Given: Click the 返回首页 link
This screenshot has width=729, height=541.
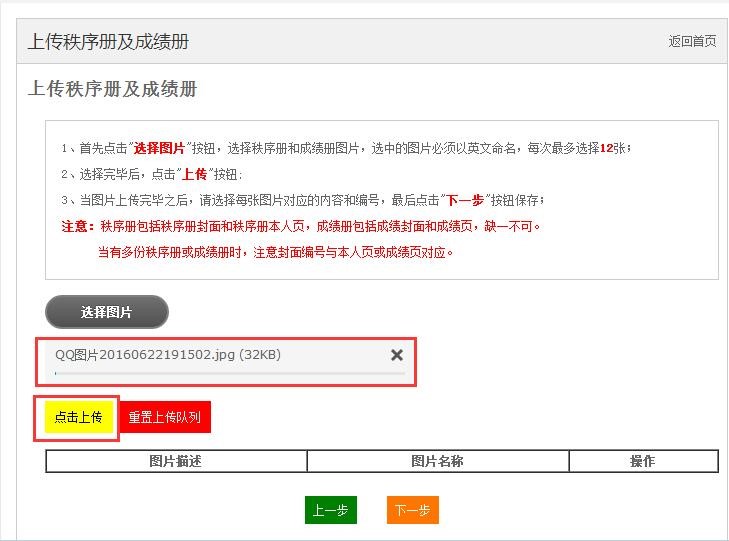Looking at the screenshot, I should click(692, 41).
